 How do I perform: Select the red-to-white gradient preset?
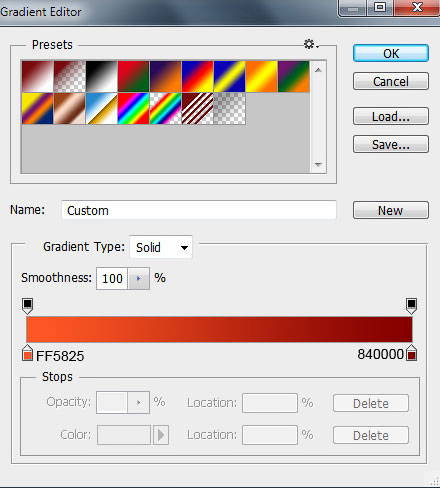[x=37, y=76]
